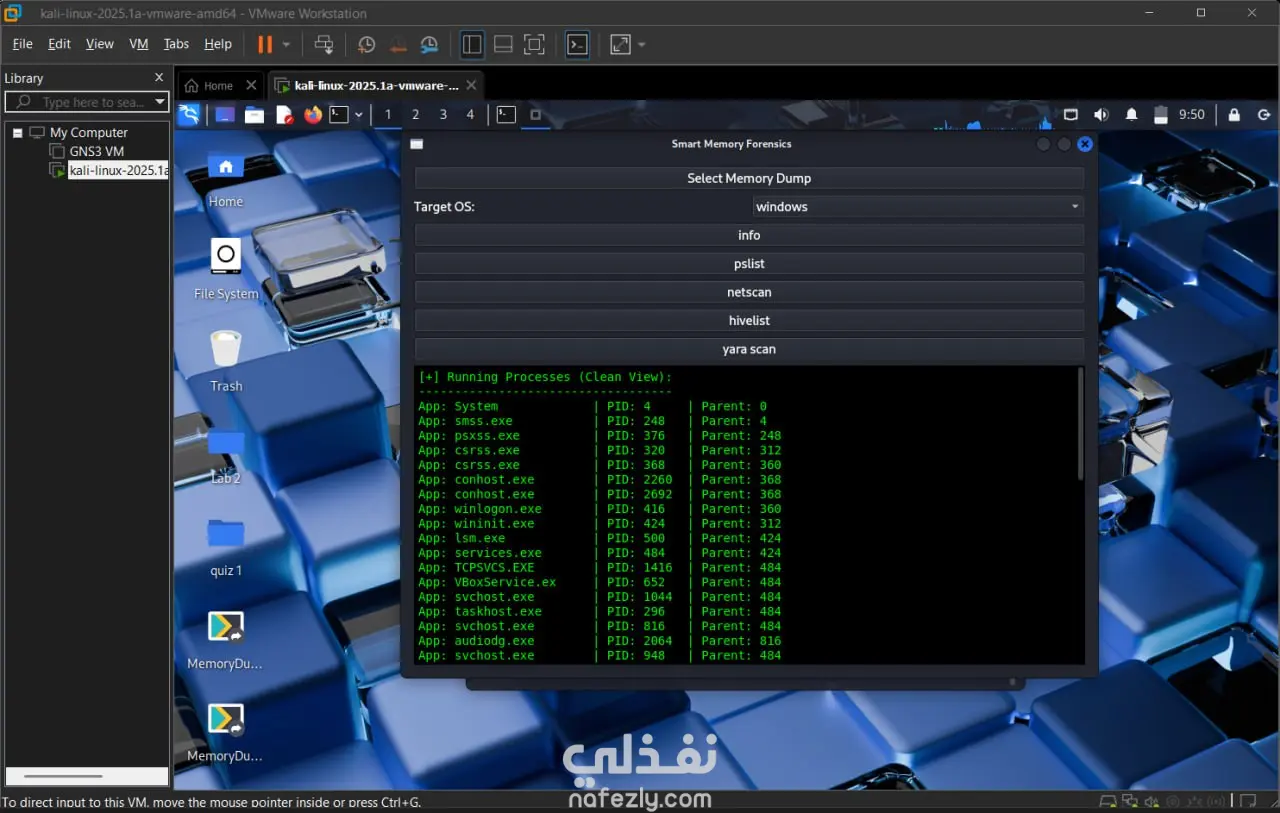This screenshot has height=813, width=1280.
Task: Open the library search dropdown arrow
Action: pyautogui.click(x=160, y=102)
